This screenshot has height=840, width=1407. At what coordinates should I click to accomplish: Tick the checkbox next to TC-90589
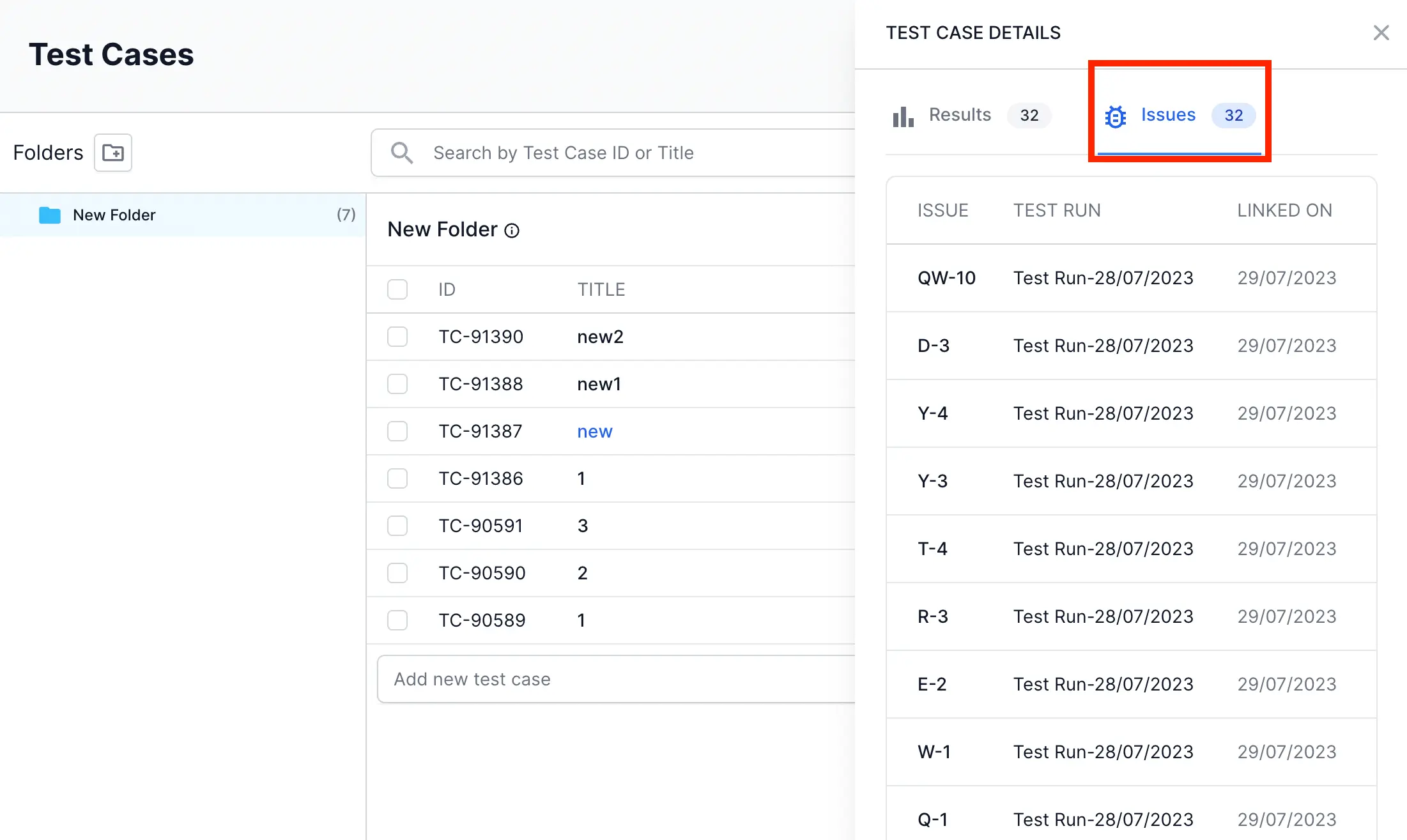pyautogui.click(x=397, y=620)
